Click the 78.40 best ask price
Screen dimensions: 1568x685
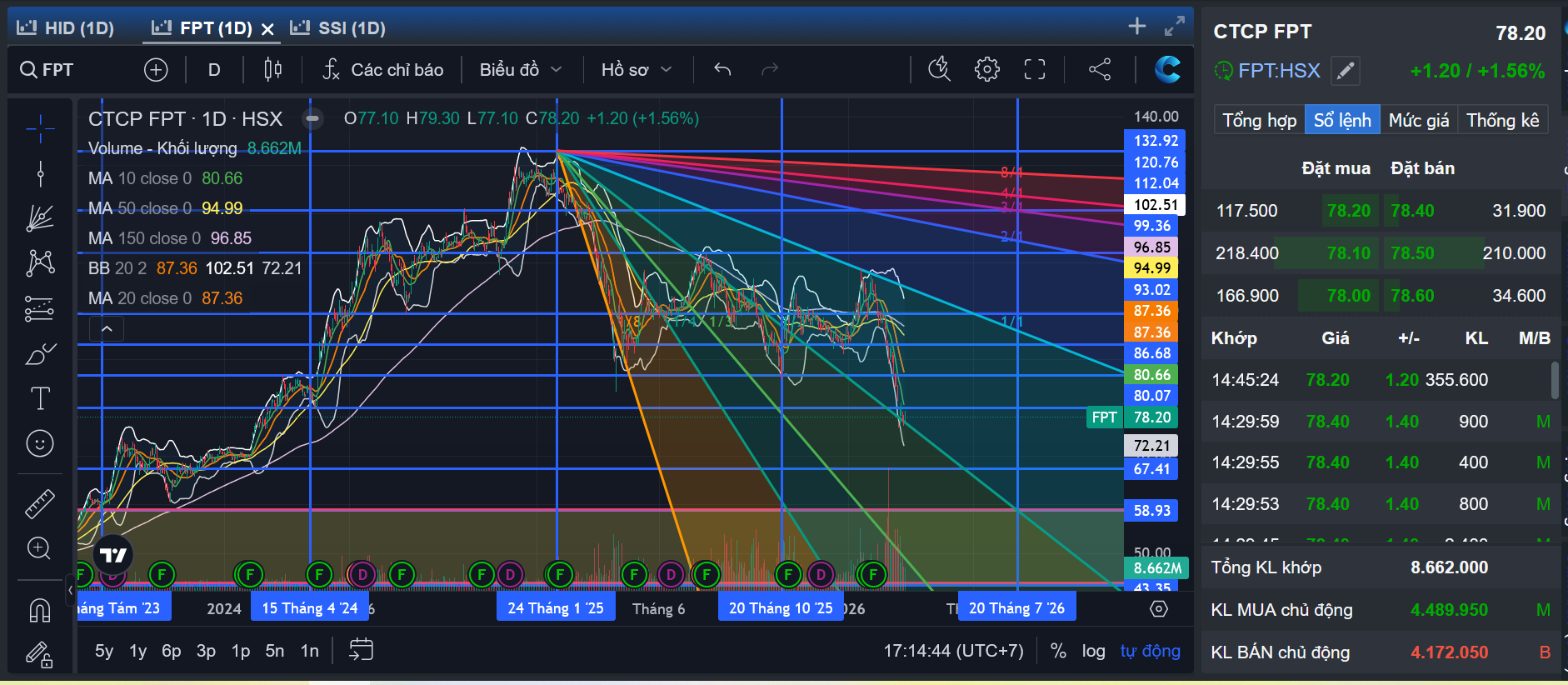1412,211
